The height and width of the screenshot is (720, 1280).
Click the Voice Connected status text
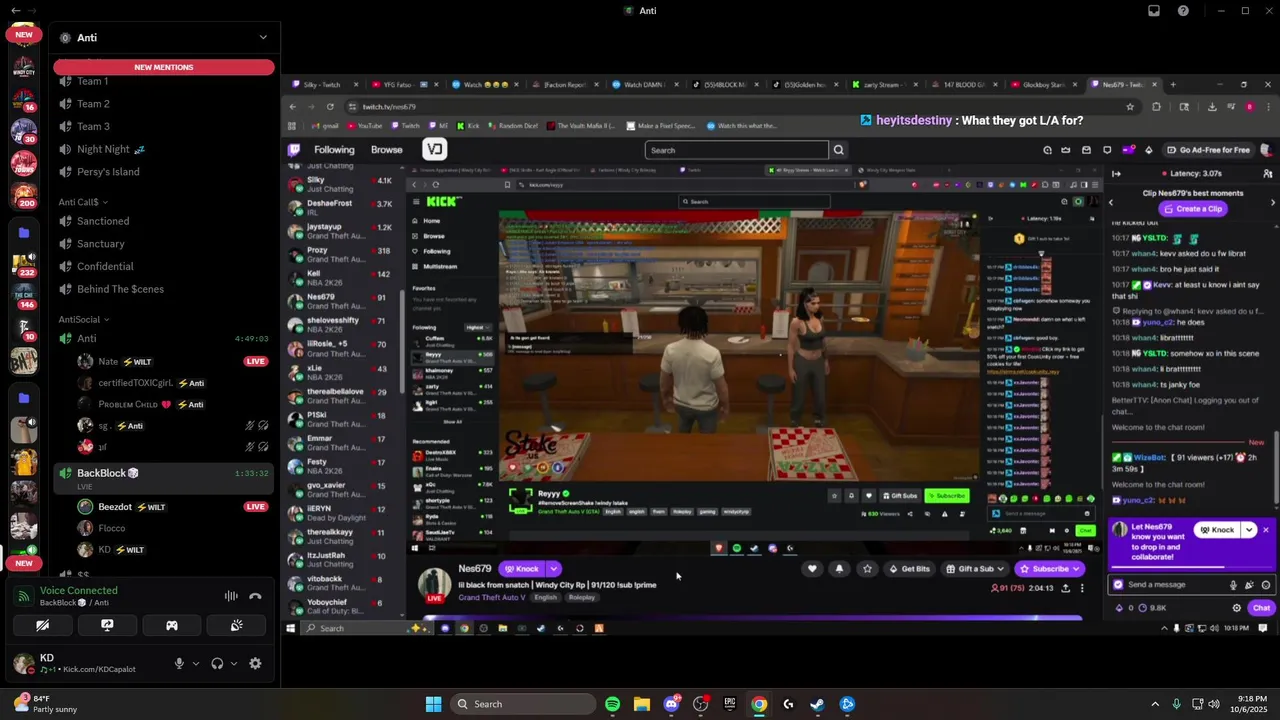pos(79,591)
